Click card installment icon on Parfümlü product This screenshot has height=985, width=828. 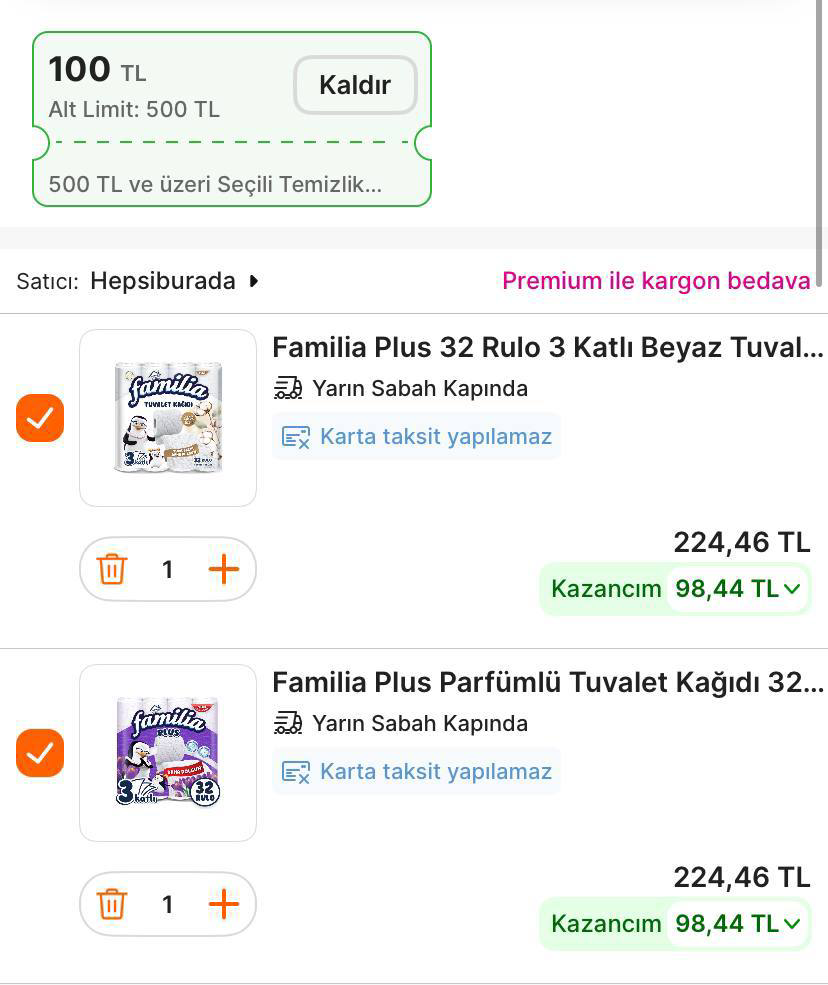click(x=296, y=772)
